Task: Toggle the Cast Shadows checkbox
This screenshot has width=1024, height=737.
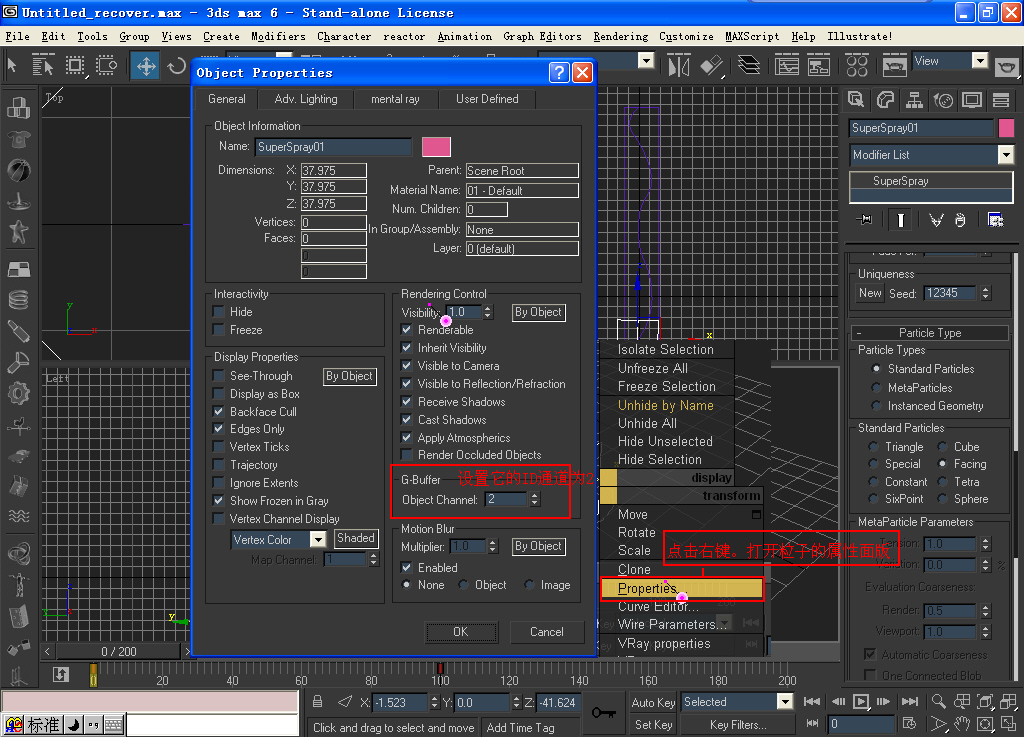Action: [406, 420]
